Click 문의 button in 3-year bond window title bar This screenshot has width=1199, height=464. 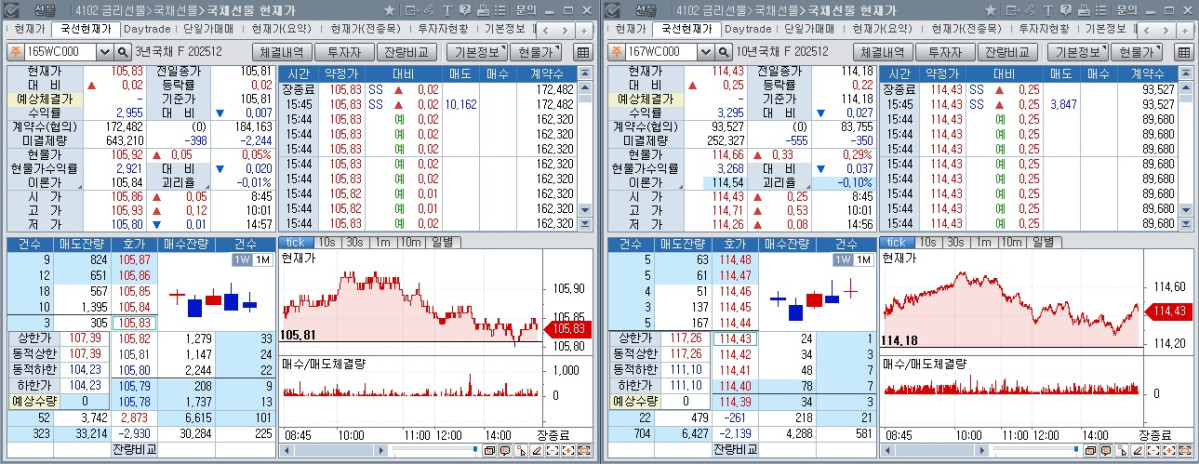pos(525,10)
